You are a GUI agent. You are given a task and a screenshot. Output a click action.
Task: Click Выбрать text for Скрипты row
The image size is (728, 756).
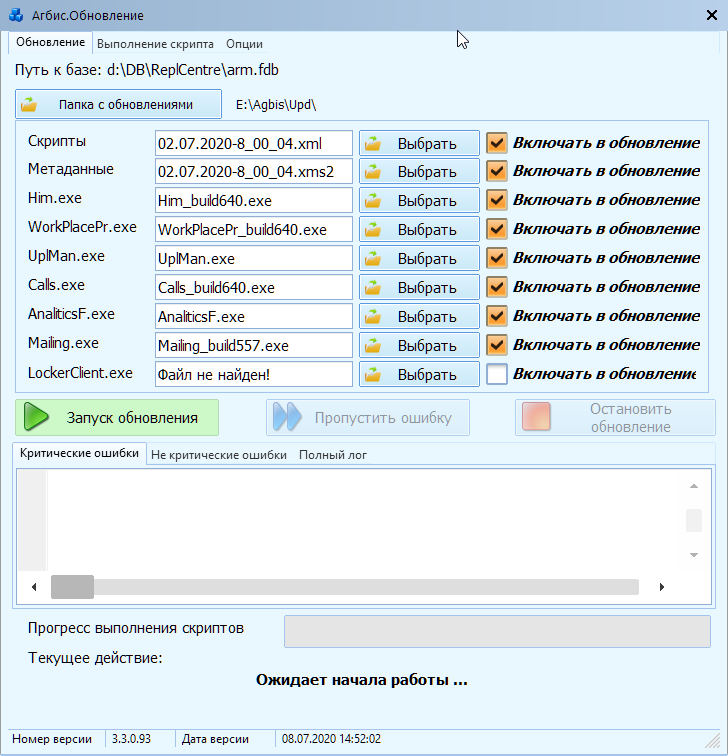(427, 144)
